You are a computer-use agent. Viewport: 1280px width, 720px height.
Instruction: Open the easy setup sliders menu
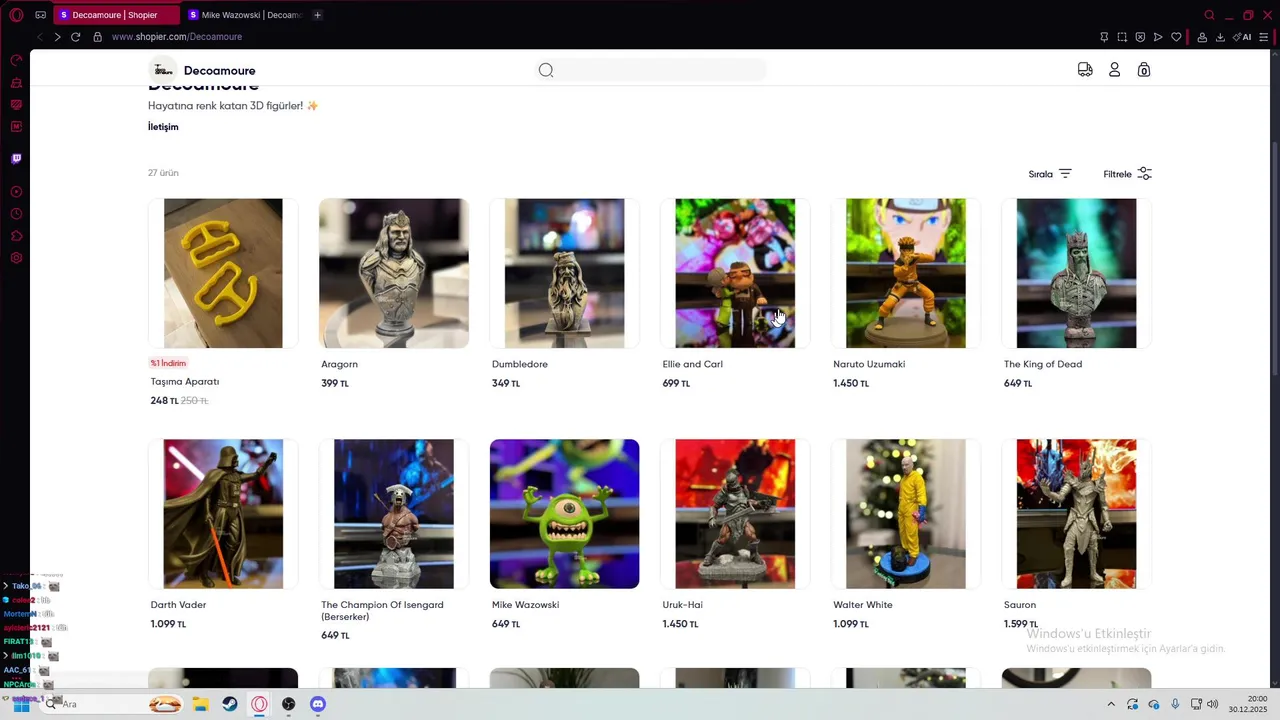click(x=1264, y=37)
